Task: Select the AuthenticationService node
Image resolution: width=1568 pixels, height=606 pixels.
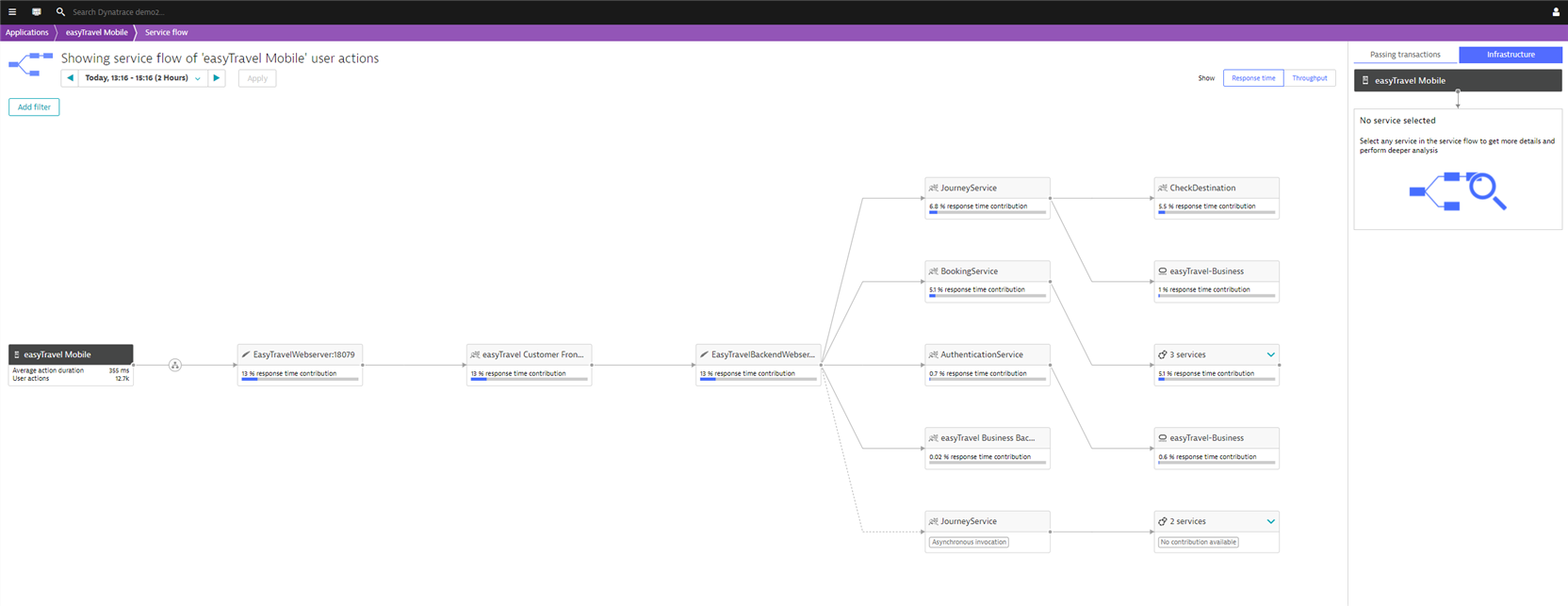Action: pyautogui.click(x=987, y=355)
